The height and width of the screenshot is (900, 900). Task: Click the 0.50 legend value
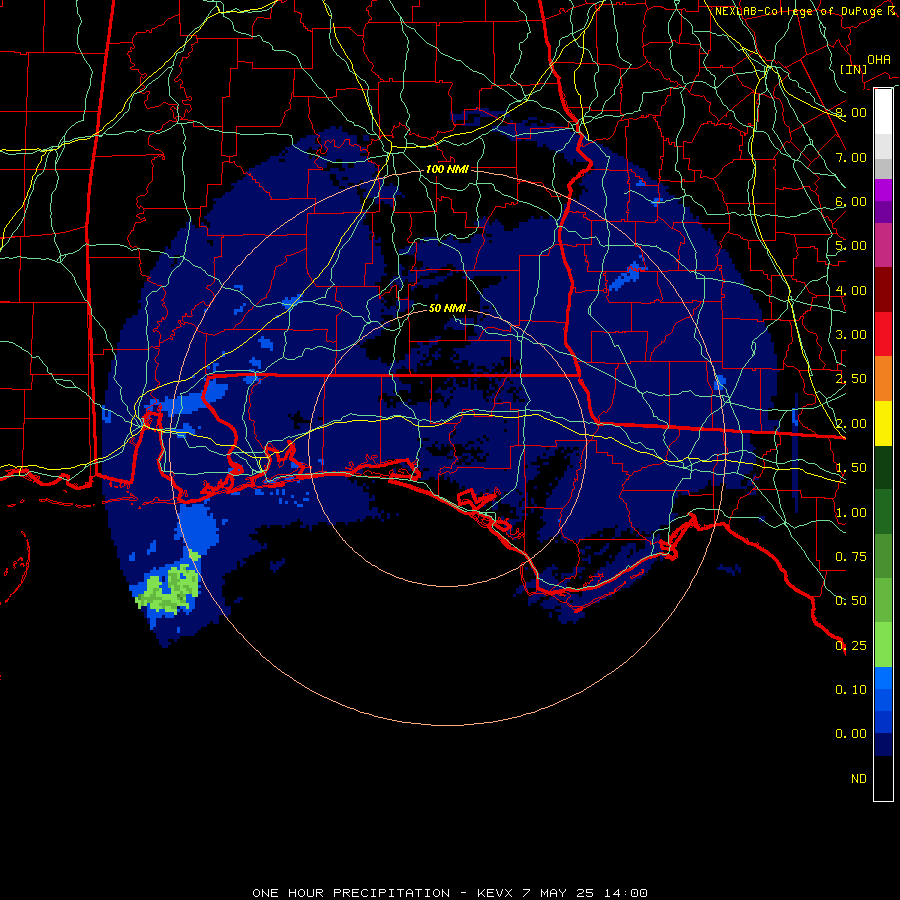[x=851, y=601]
